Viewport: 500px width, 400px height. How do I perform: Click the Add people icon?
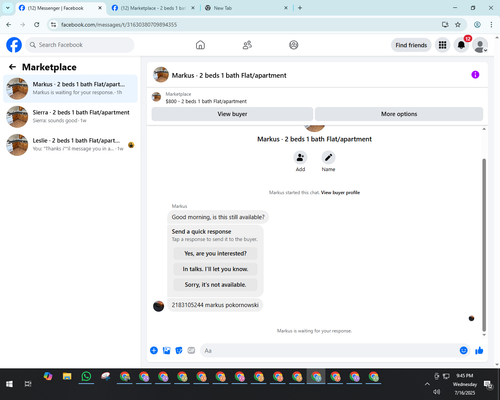pyautogui.click(x=300, y=157)
